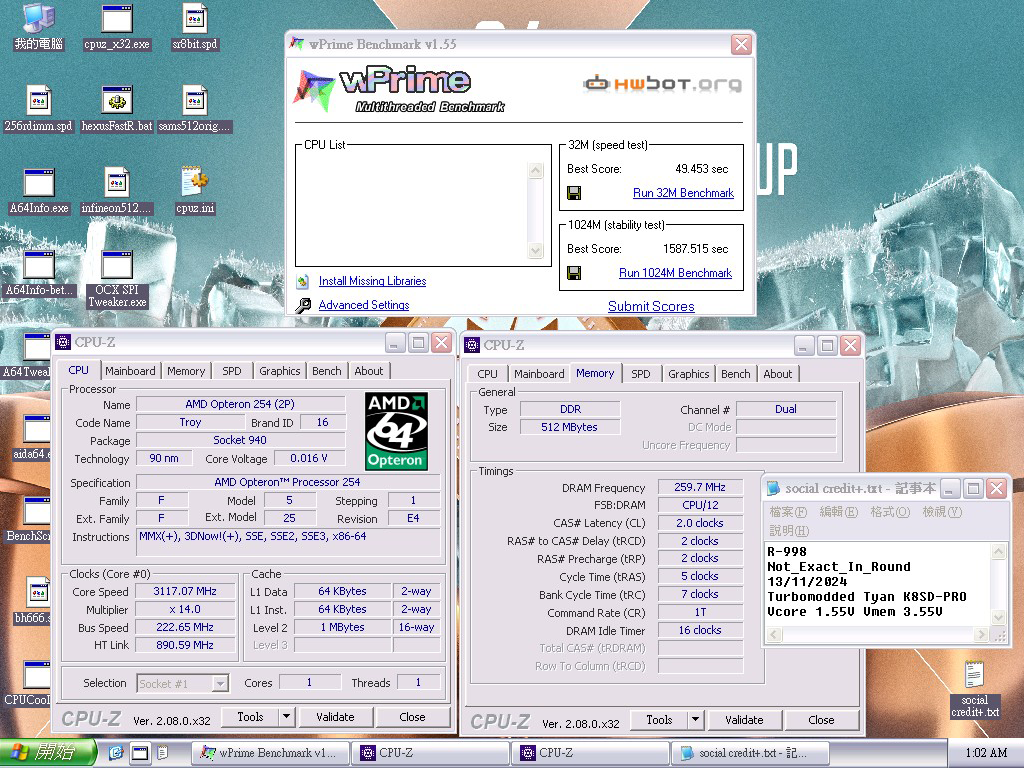
Task: Click Notepad text line 'Not_Exact_In_Round'
Action: click(839, 567)
